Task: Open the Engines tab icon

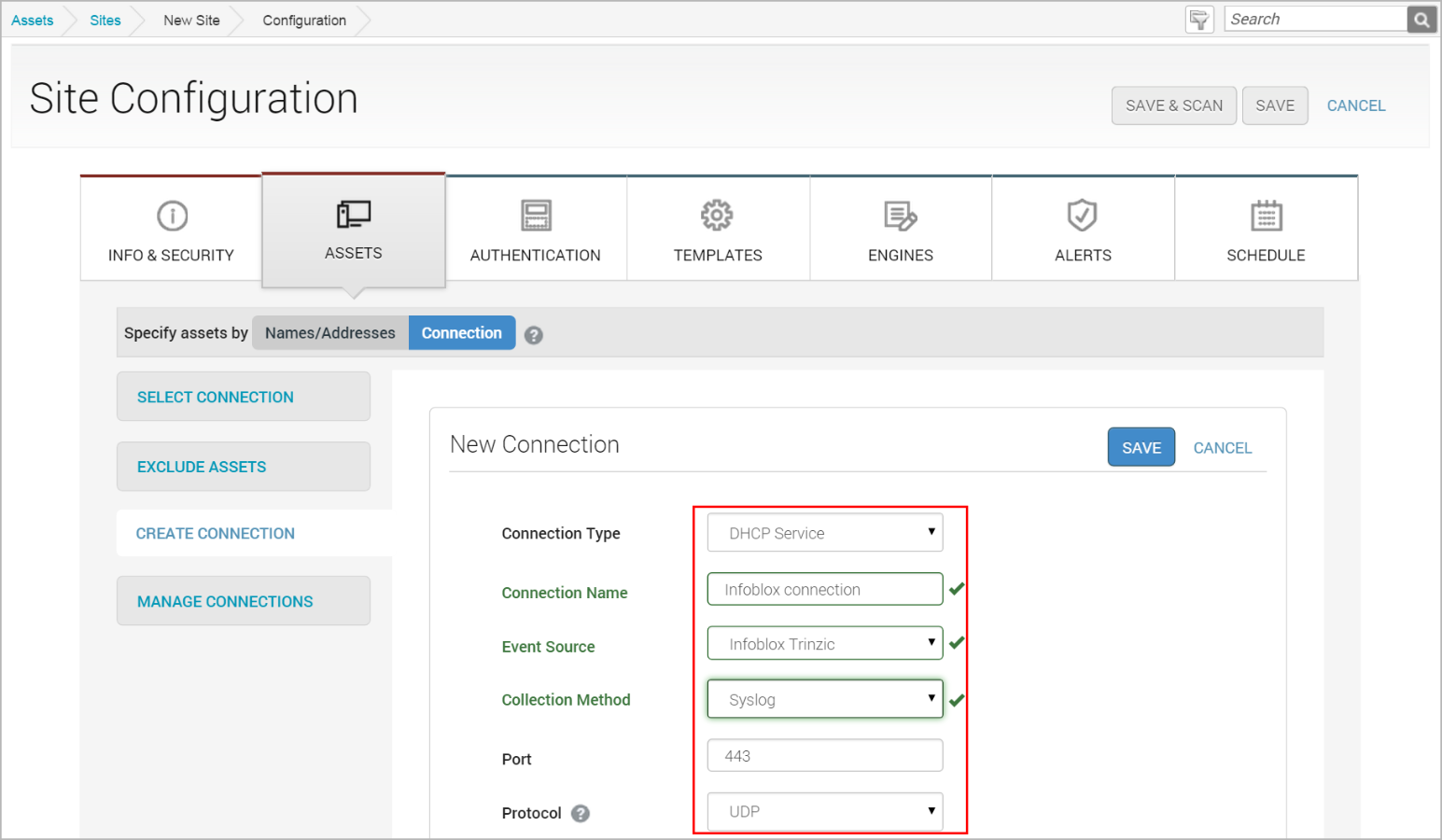Action: (900, 216)
